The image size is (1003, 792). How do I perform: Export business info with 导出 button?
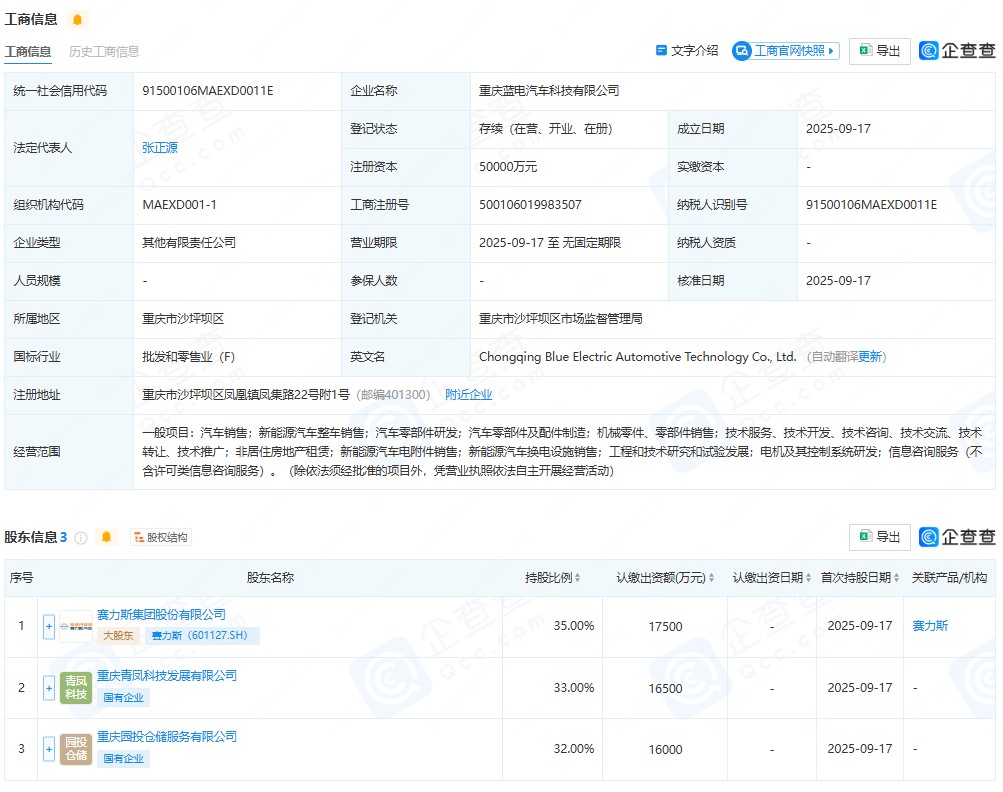pyautogui.click(x=880, y=51)
